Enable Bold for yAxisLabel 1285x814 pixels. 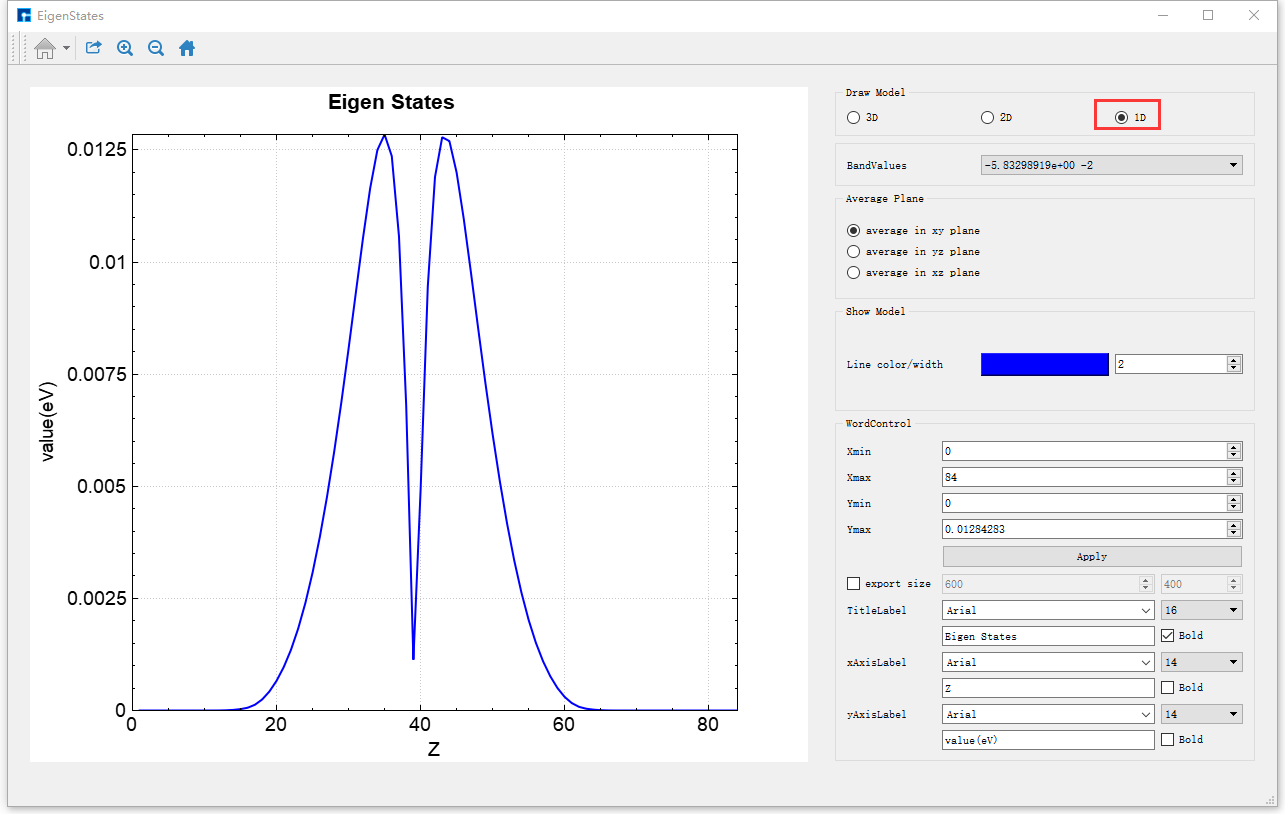tap(1168, 740)
